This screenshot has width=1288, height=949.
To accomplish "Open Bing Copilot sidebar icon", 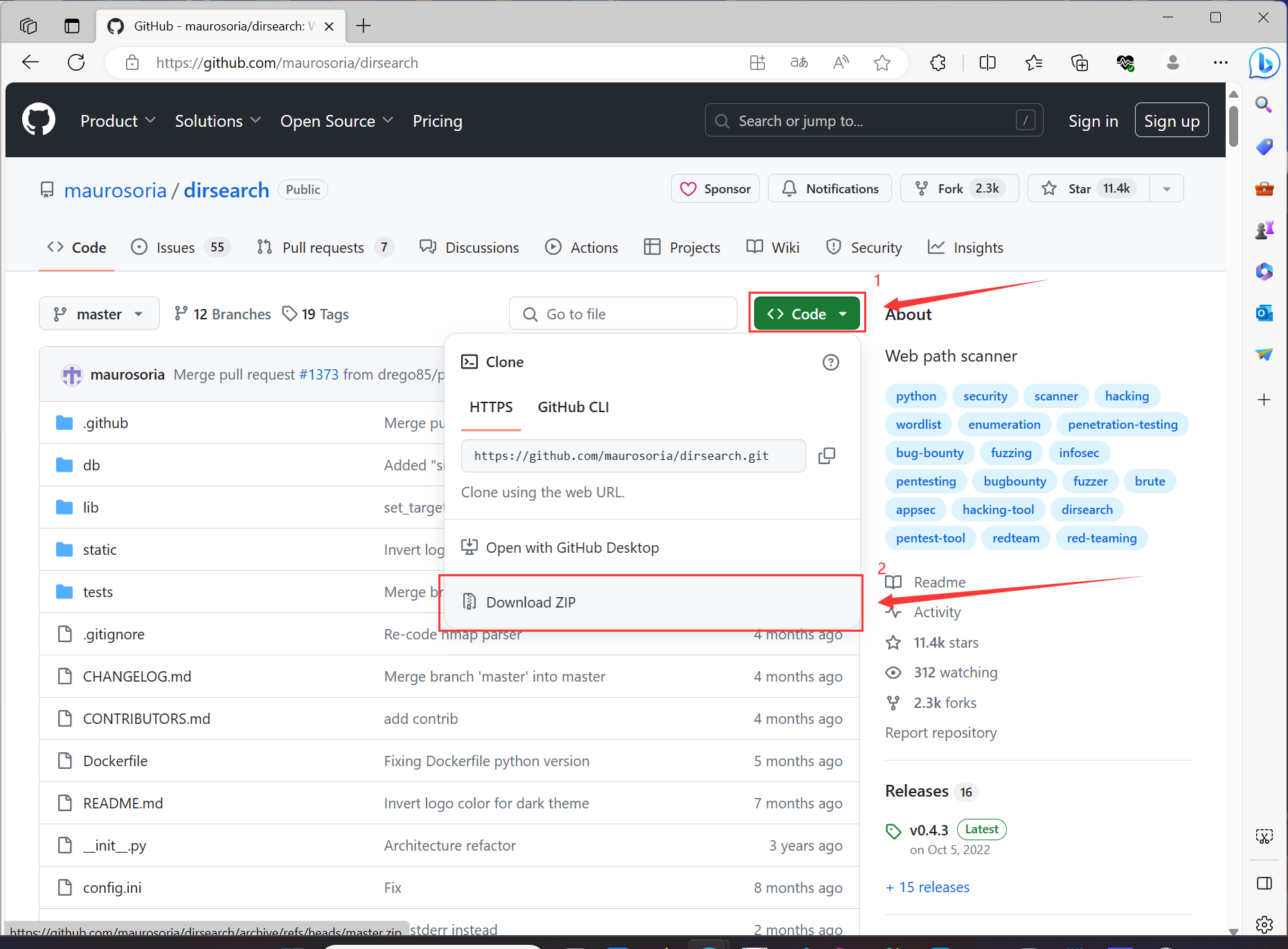I will (1264, 63).
